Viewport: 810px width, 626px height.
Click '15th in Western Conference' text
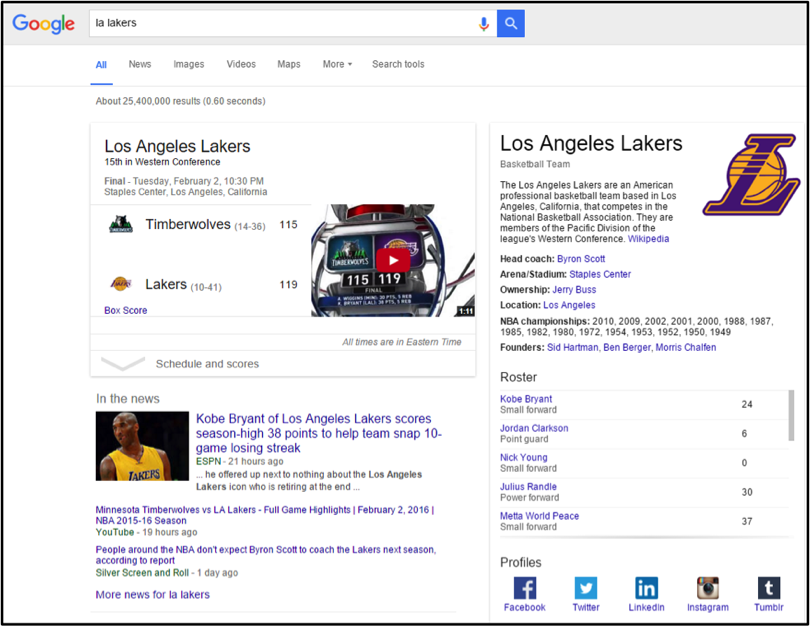click(x=162, y=162)
